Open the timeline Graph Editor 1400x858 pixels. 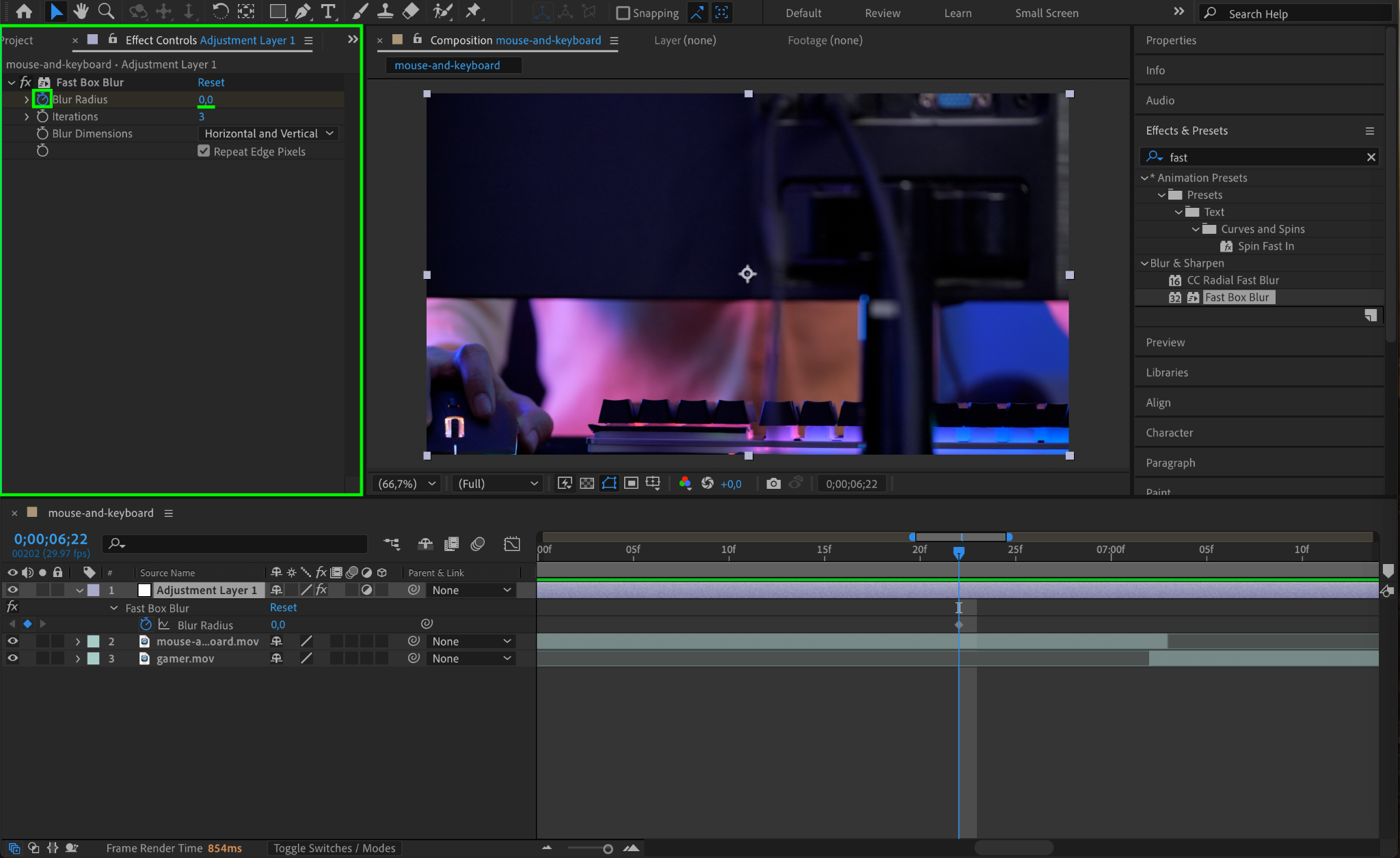(x=512, y=544)
